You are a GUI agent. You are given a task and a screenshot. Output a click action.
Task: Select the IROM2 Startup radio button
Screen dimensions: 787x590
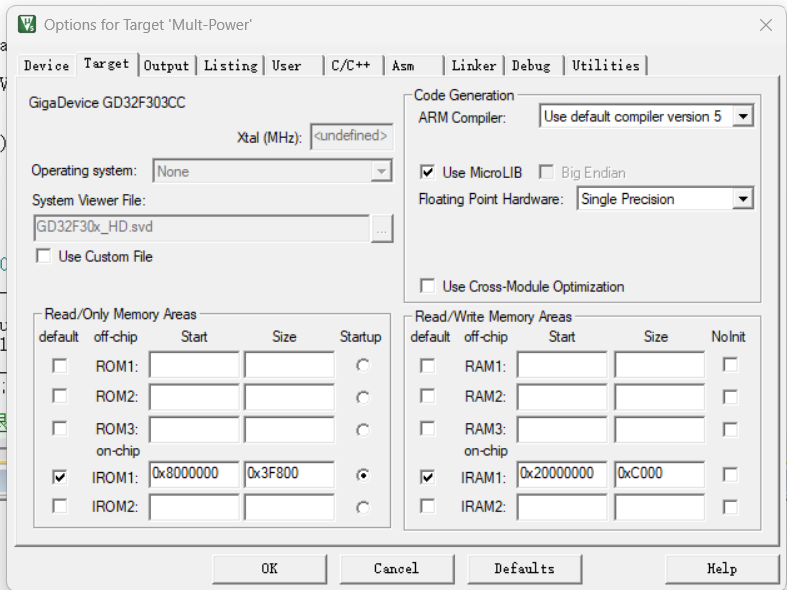click(362, 508)
